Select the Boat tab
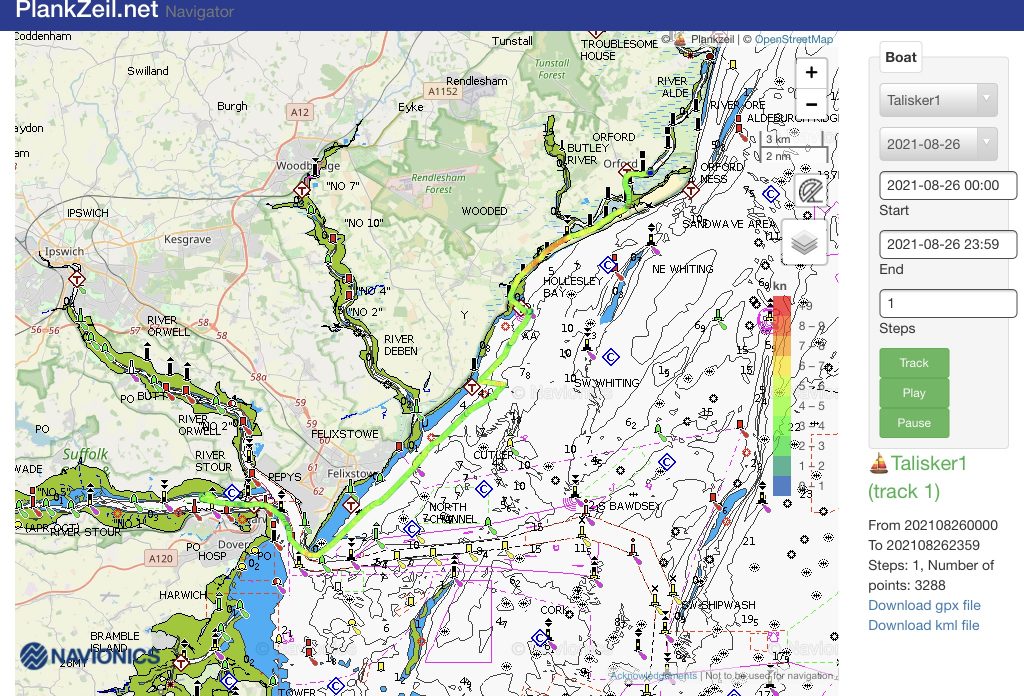Screen dimensions: 1024x696 point(900,57)
